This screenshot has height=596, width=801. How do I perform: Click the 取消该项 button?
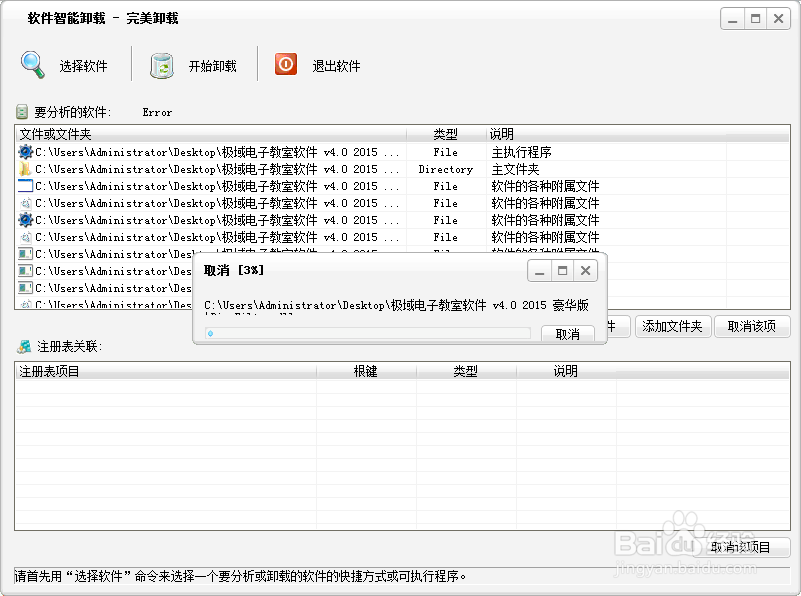[x=751, y=326]
